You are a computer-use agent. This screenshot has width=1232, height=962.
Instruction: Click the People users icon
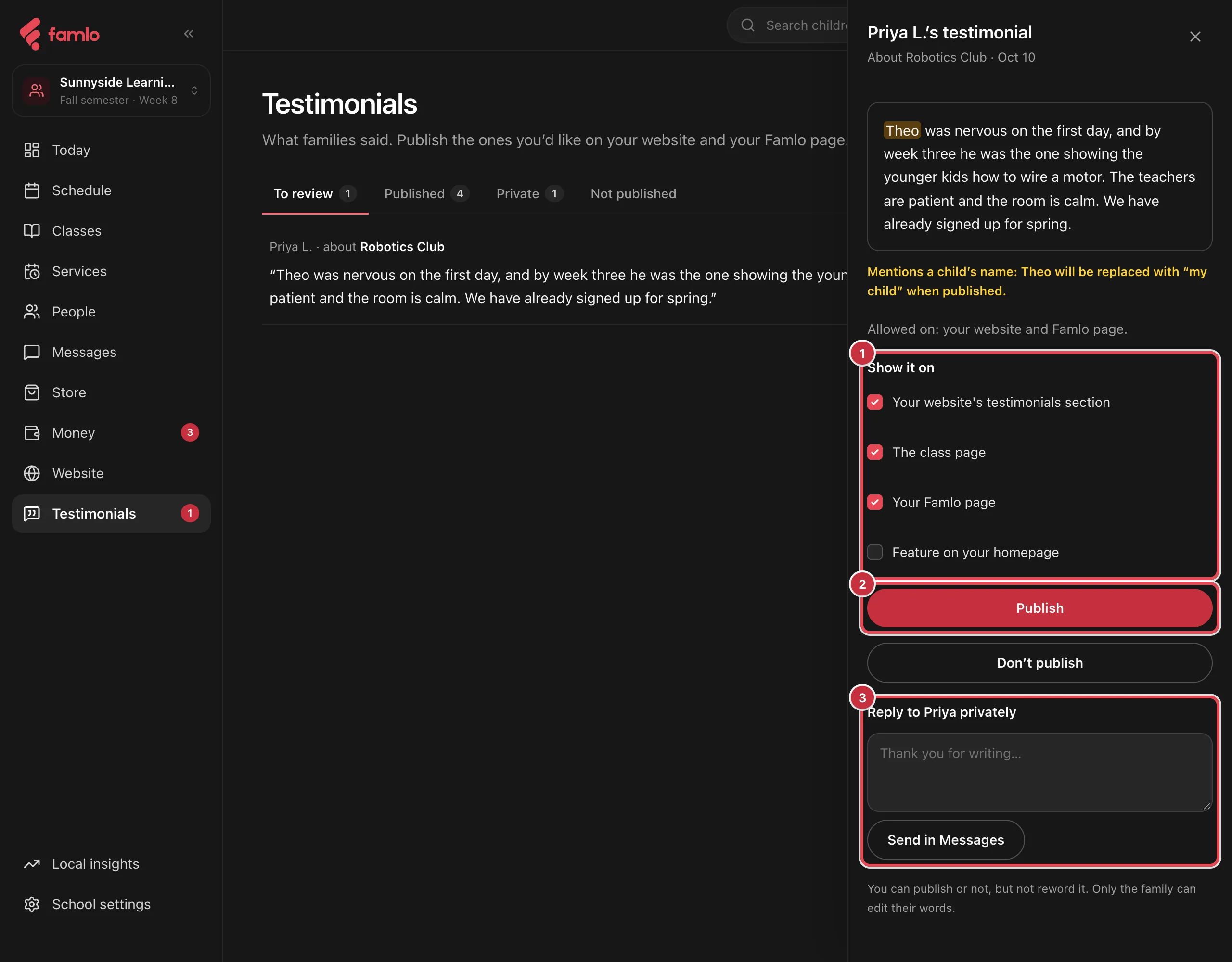pyautogui.click(x=32, y=312)
